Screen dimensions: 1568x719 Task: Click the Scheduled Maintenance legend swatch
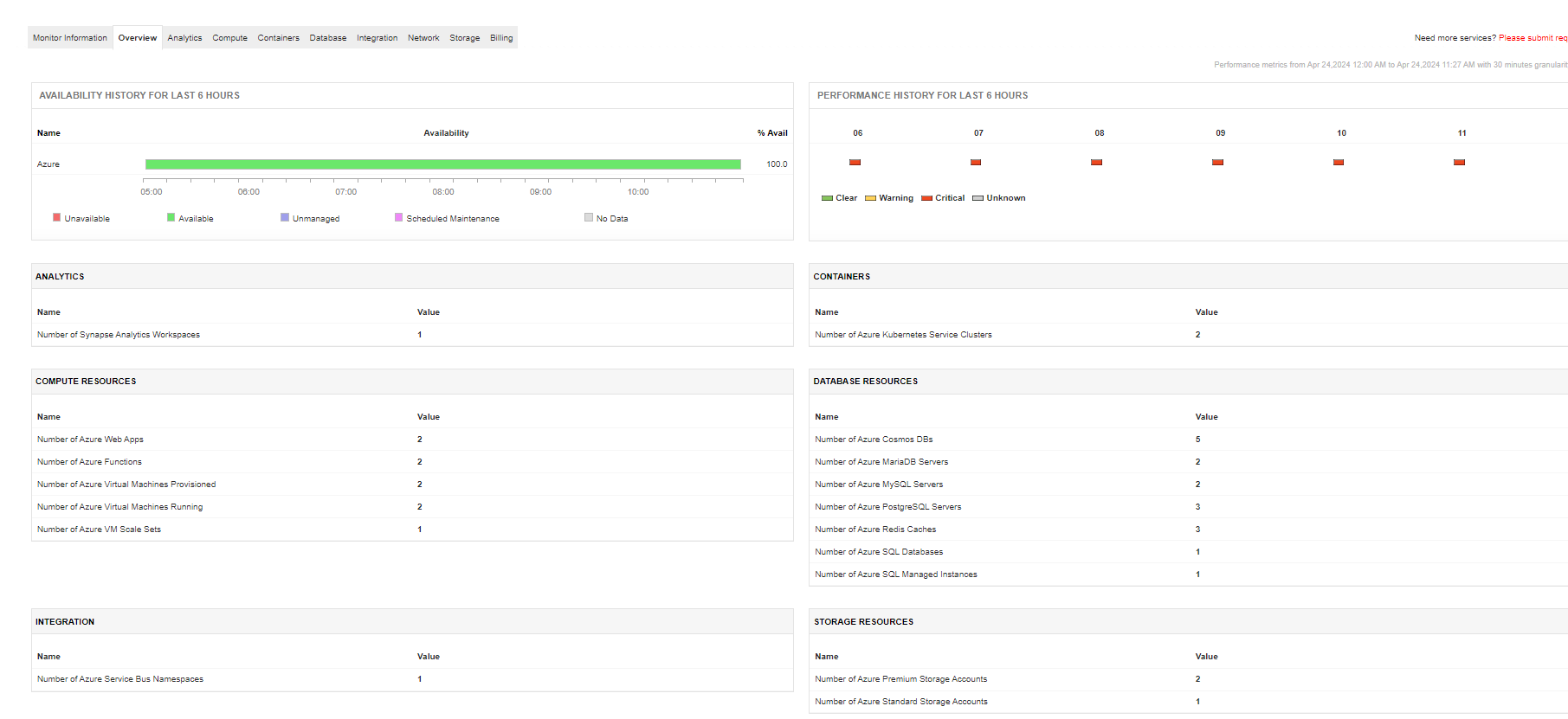click(398, 218)
